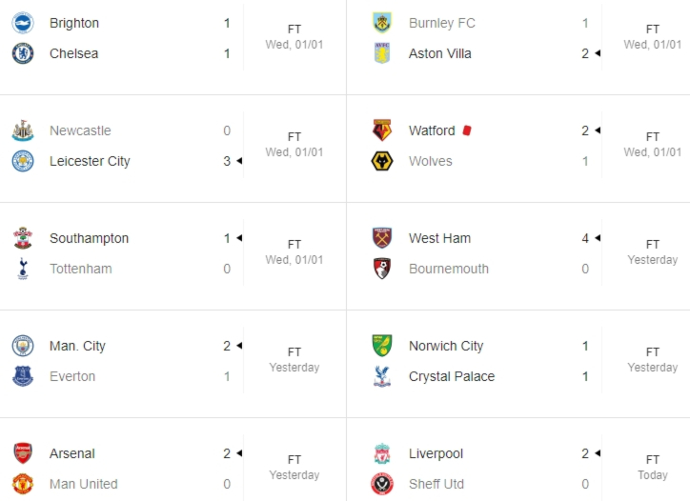Click the West Ham crest
Screen dimensions: 690x501
click(382, 238)
